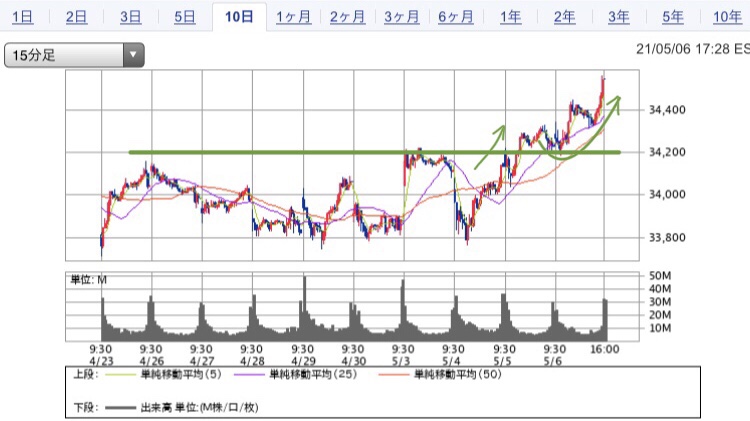Click the 5/6 date axis label
750x421 pixels.
[x=552, y=361]
